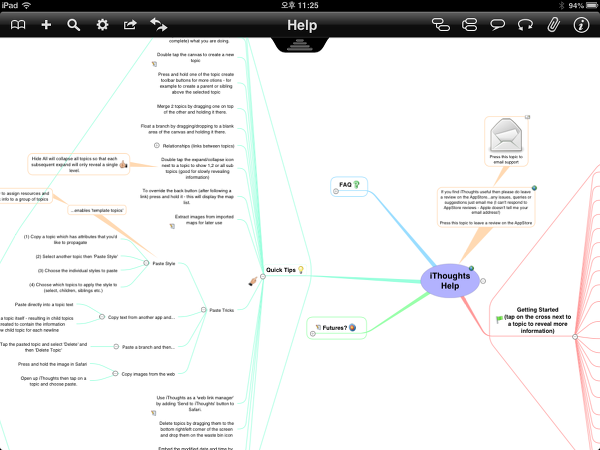Add child topic toolbar icon

tap(441, 25)
